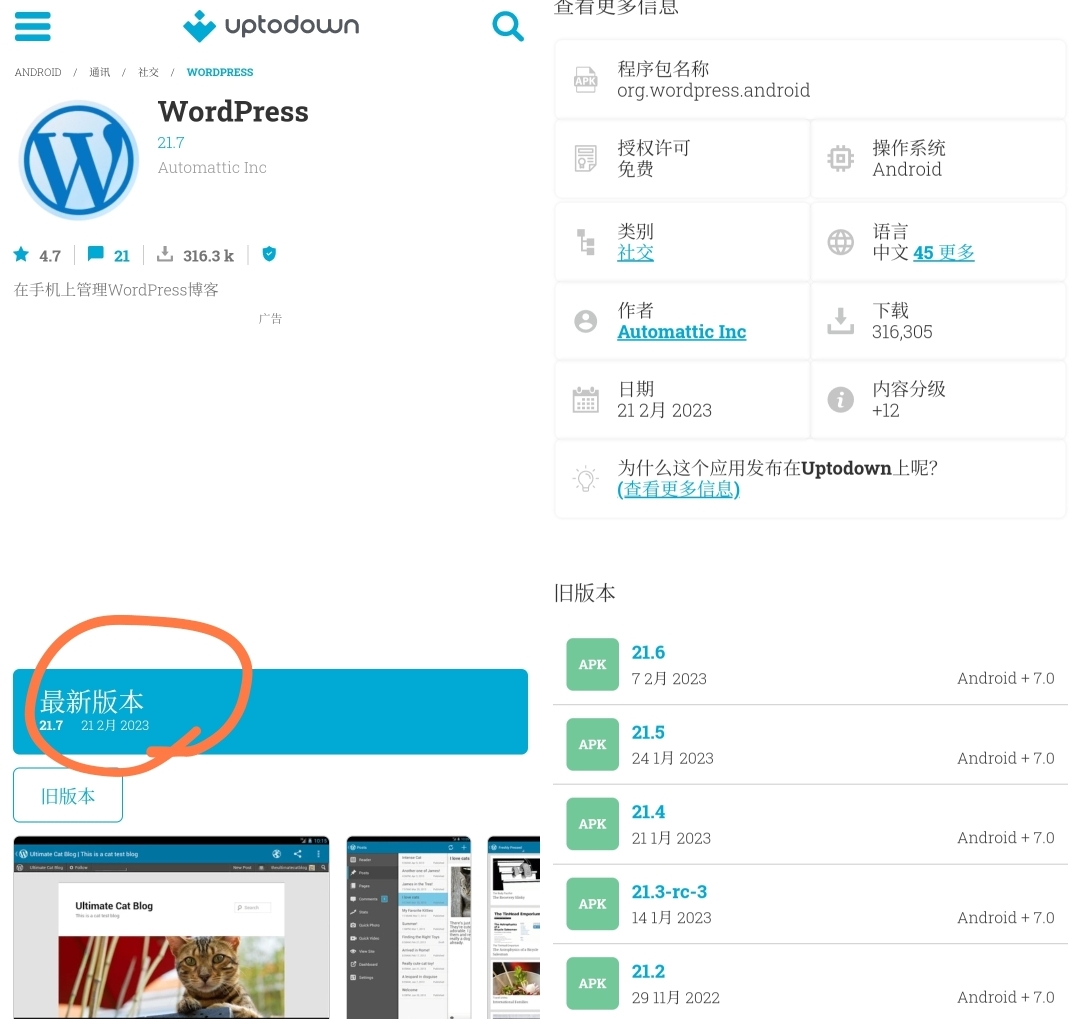Click the download icon beside 下载 316,305

pyautogui.click(x=840, y=321)
